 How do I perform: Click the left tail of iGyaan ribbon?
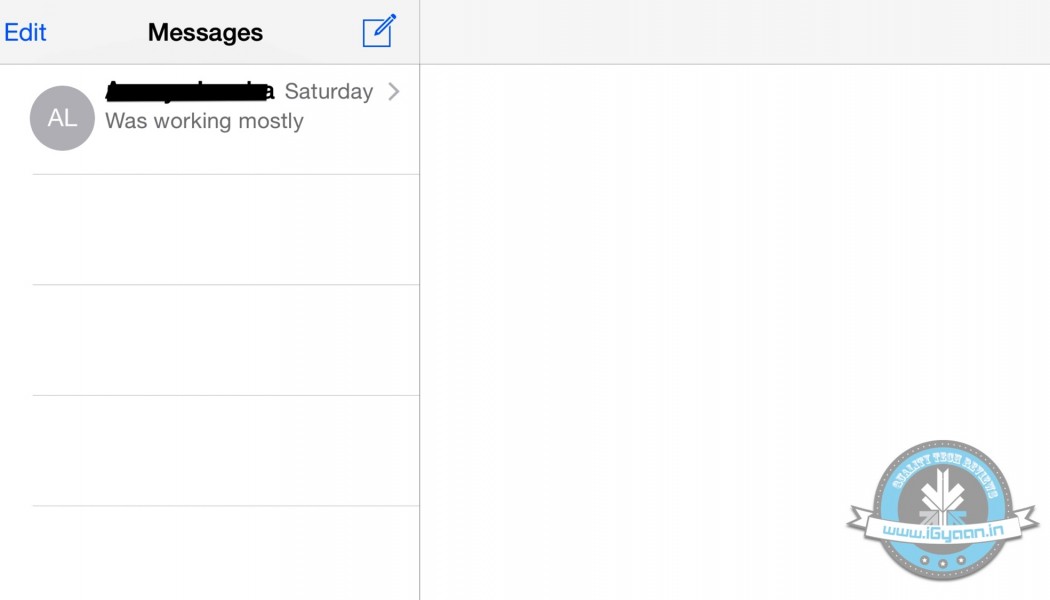click(x=862, y=520)
